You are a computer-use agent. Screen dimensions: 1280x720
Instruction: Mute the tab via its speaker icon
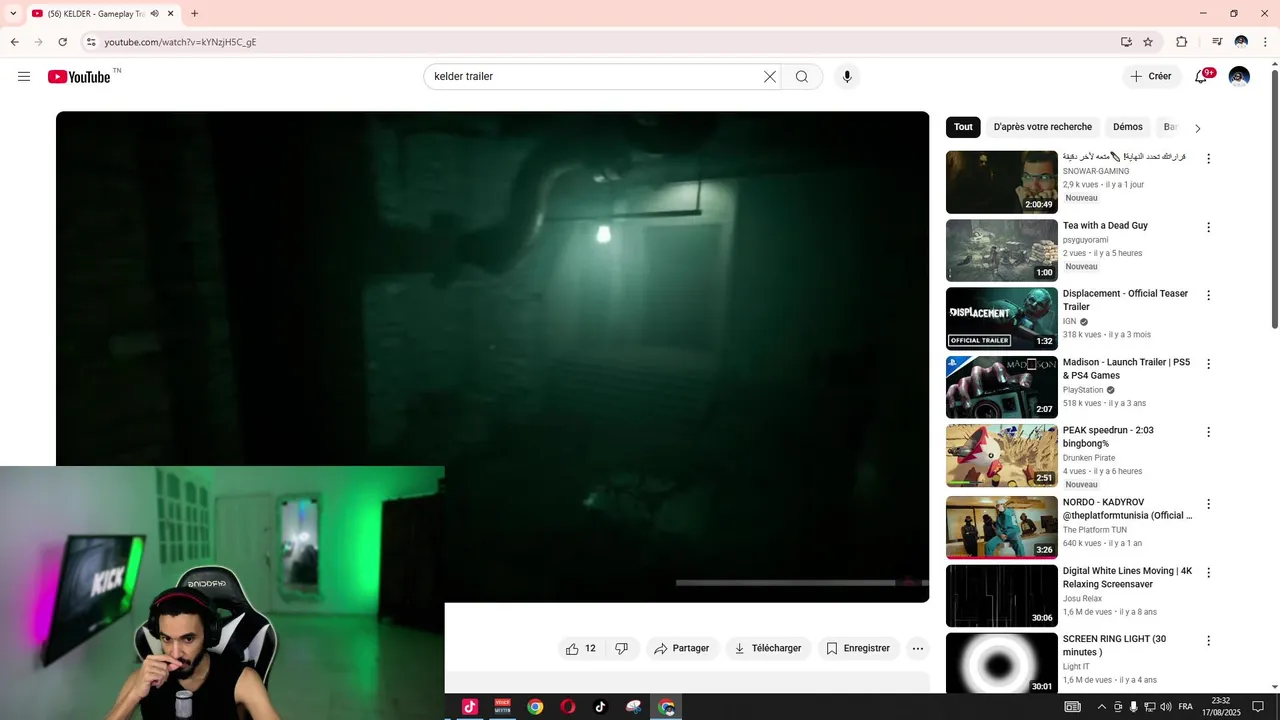tap(154, 14)
